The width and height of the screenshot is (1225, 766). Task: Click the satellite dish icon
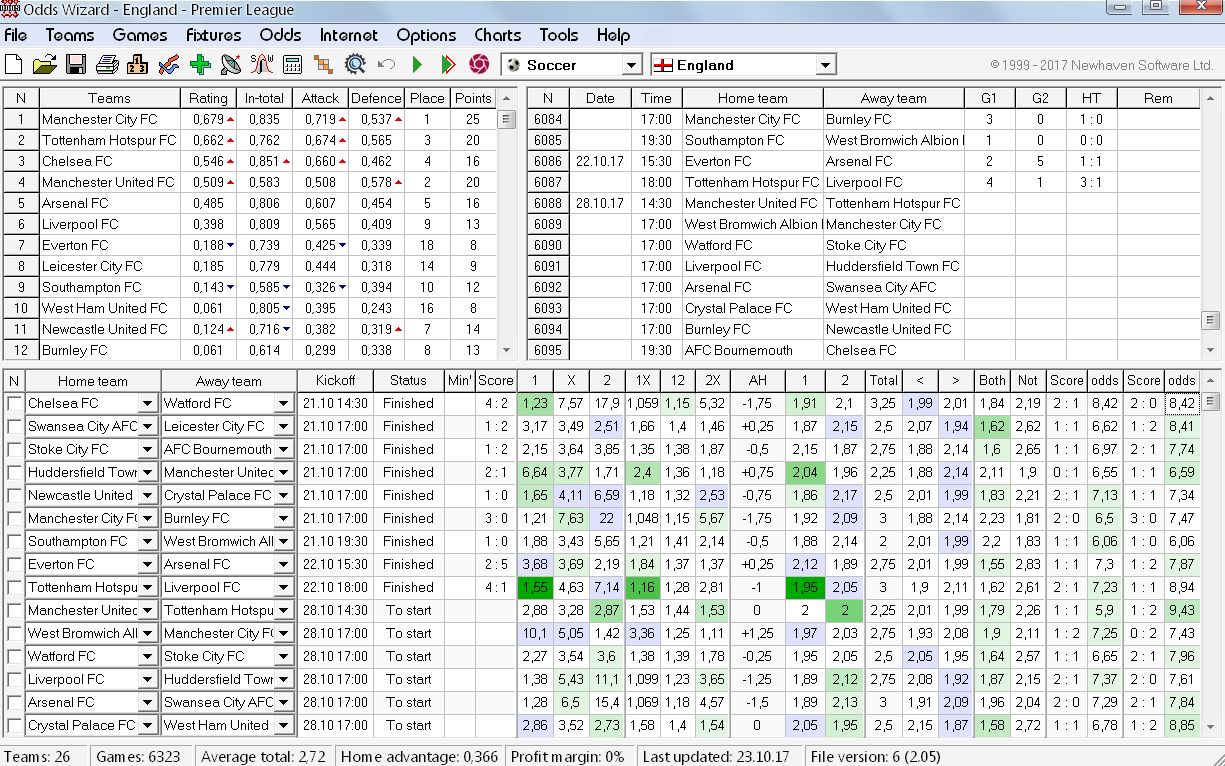(x=231, y=65)
